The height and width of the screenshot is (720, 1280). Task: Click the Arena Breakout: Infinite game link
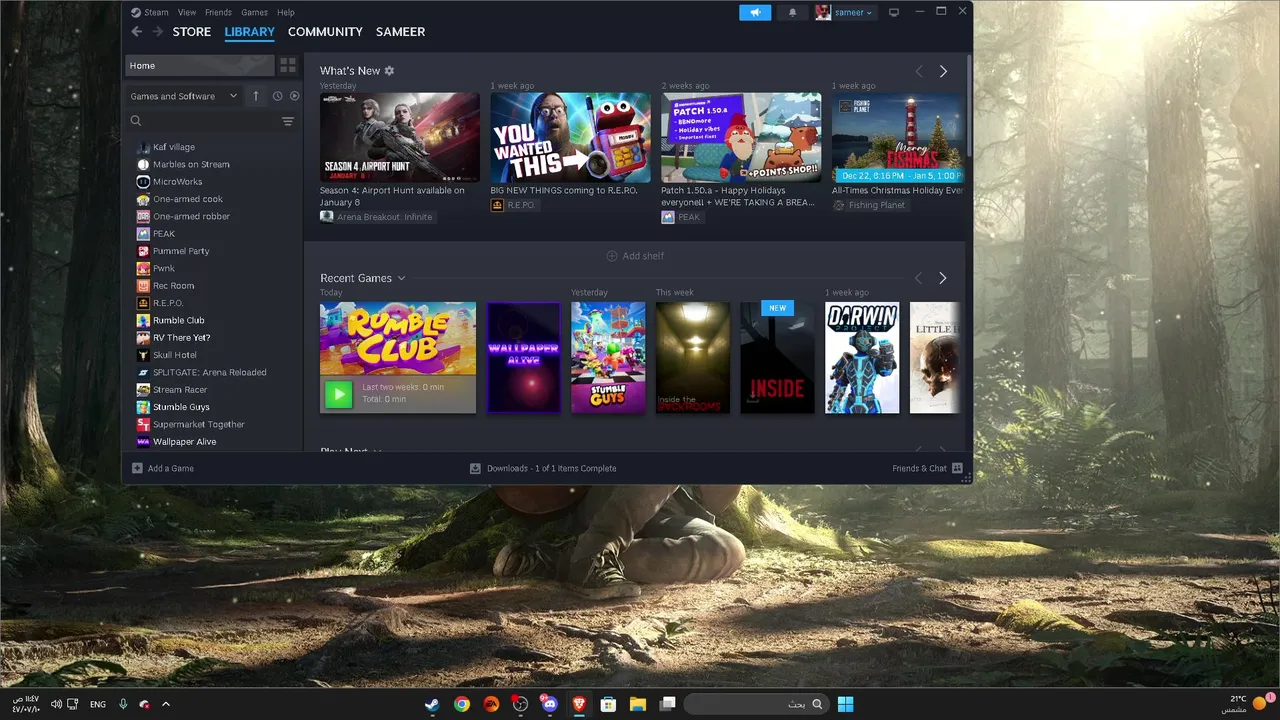[385, 217]
